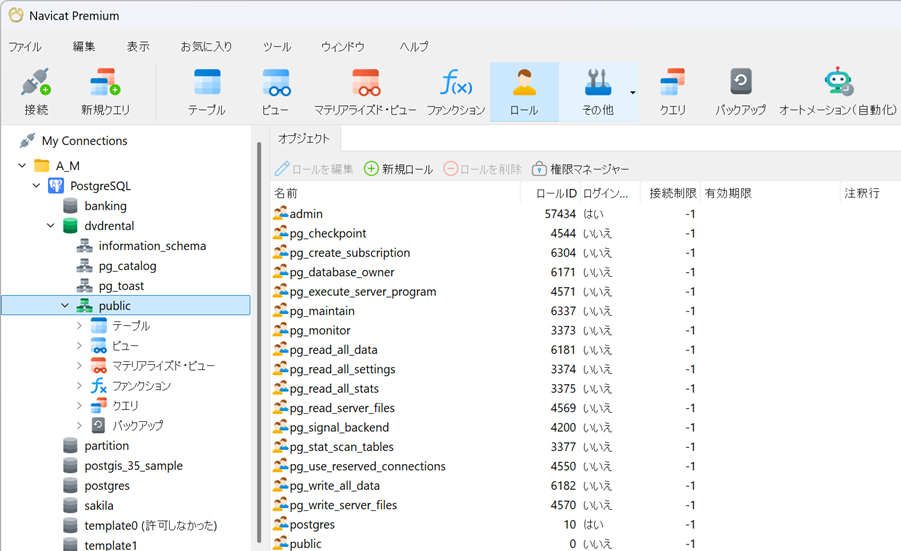Click the PostgreSQL elephant connection icon
This screenshot has height=551, width=901.
tap(56, 186)
